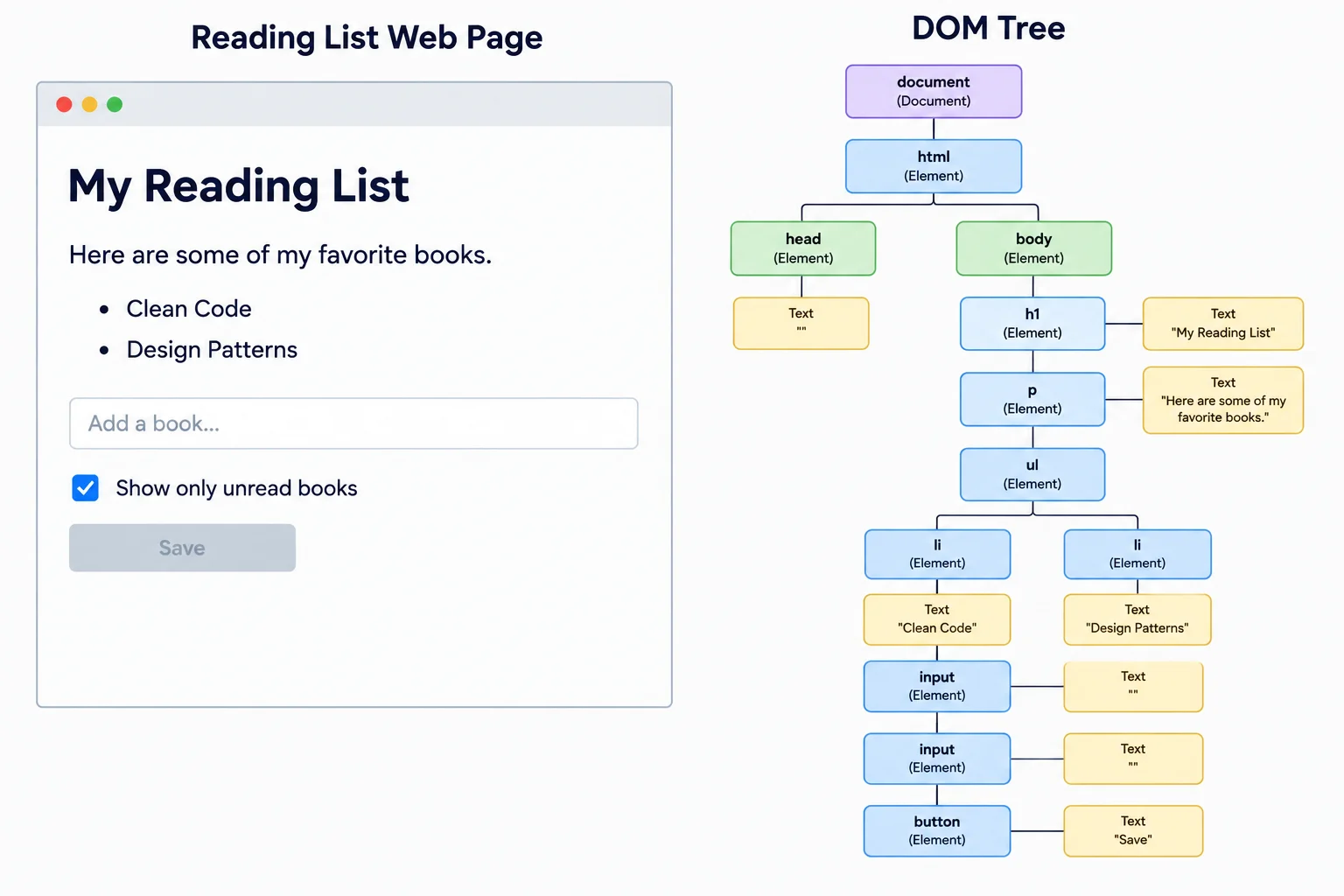Select the body element node
This screenshot has height=896, width=1344.
[1034, 248]
